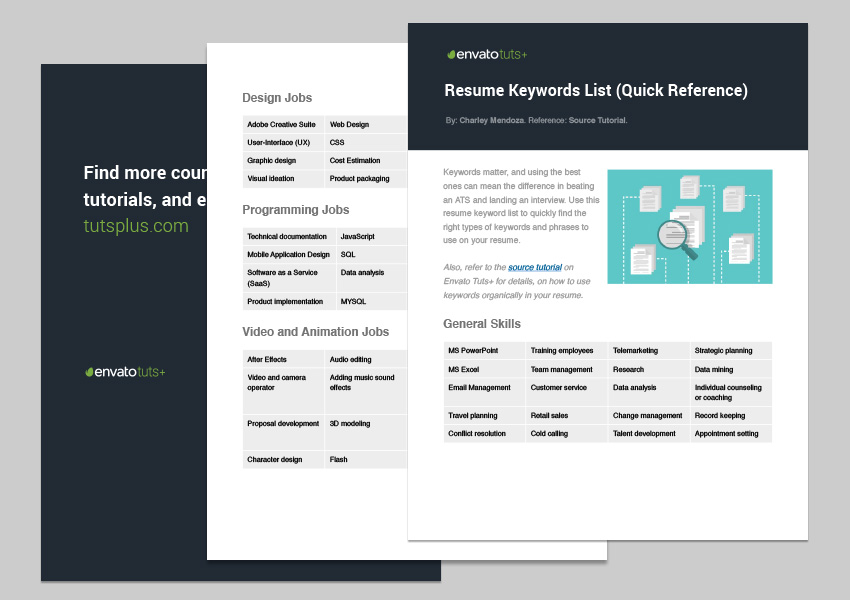This screenshot has height=600, width=850.
Task: Click the General Skills section heading
Action: click(481, 324)
